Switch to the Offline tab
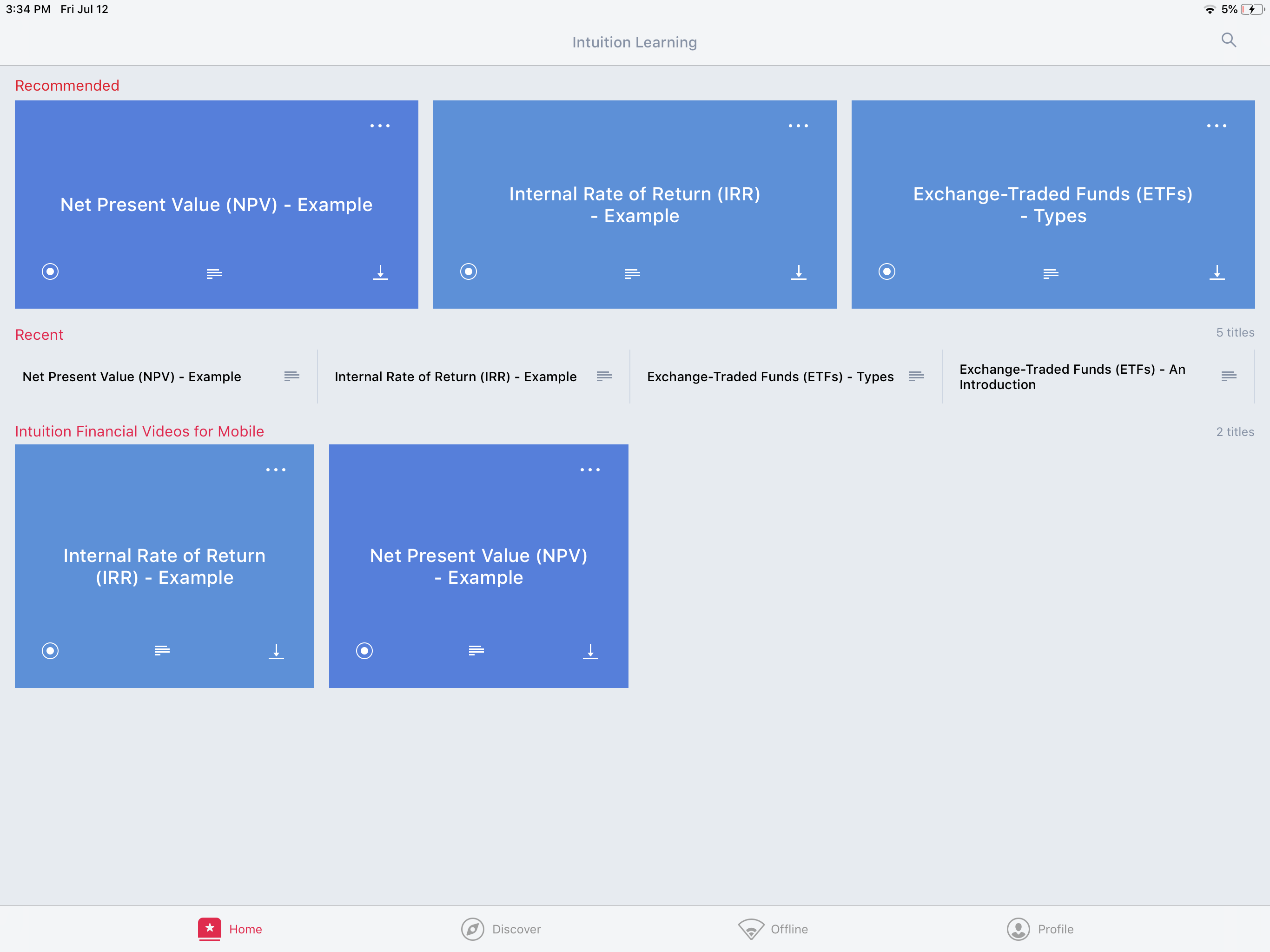Image resolution: width=1270 pixels, height=952 pixels. coord(773,929)
